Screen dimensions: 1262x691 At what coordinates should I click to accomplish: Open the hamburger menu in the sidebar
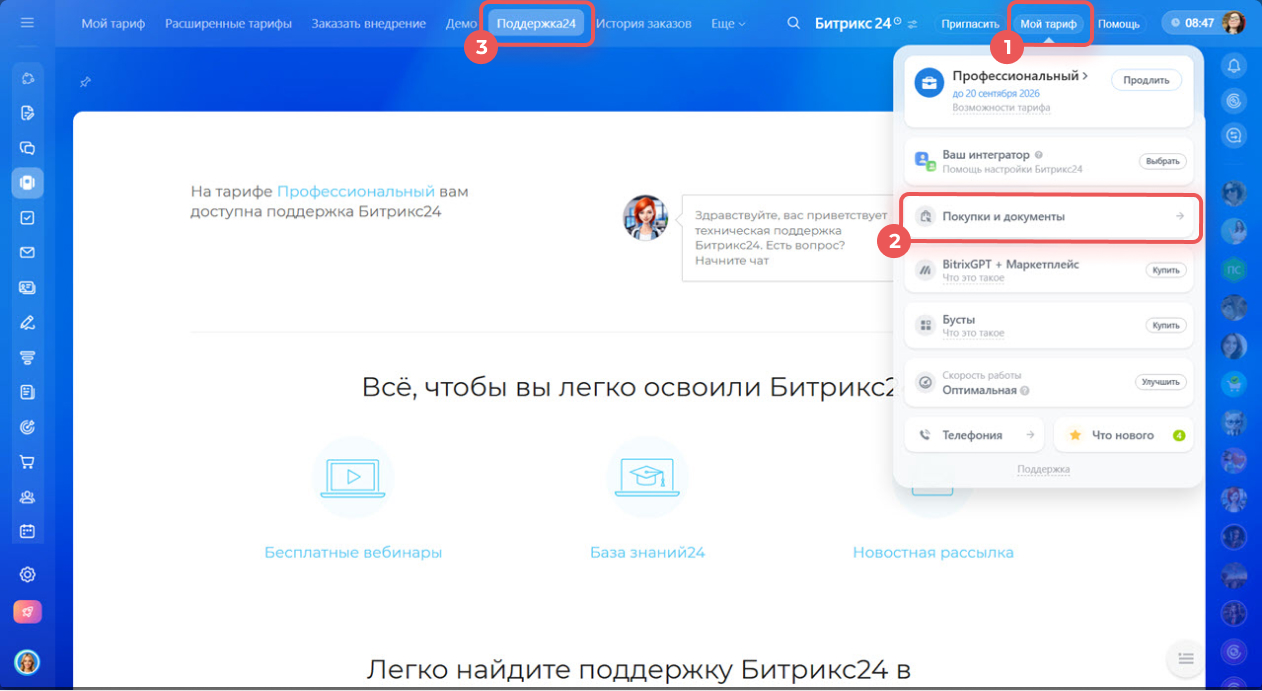tap(27, 22)
